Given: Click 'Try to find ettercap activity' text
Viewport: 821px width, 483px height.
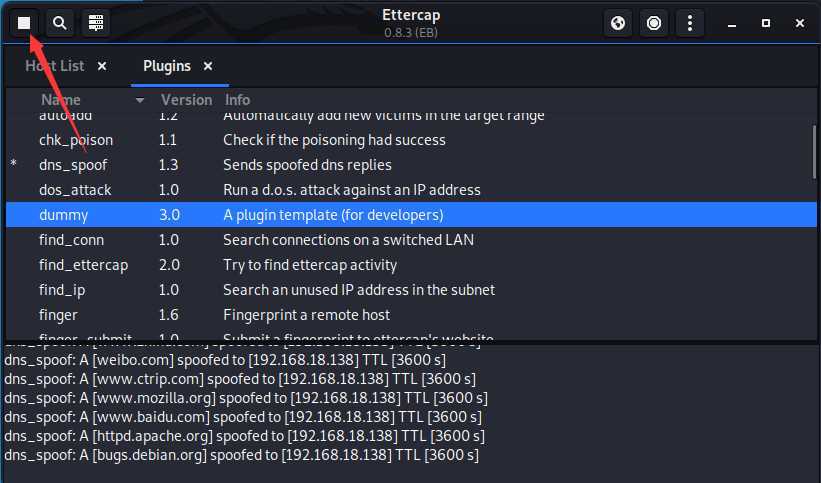Looking at the screenshot, I should point(310,265).
